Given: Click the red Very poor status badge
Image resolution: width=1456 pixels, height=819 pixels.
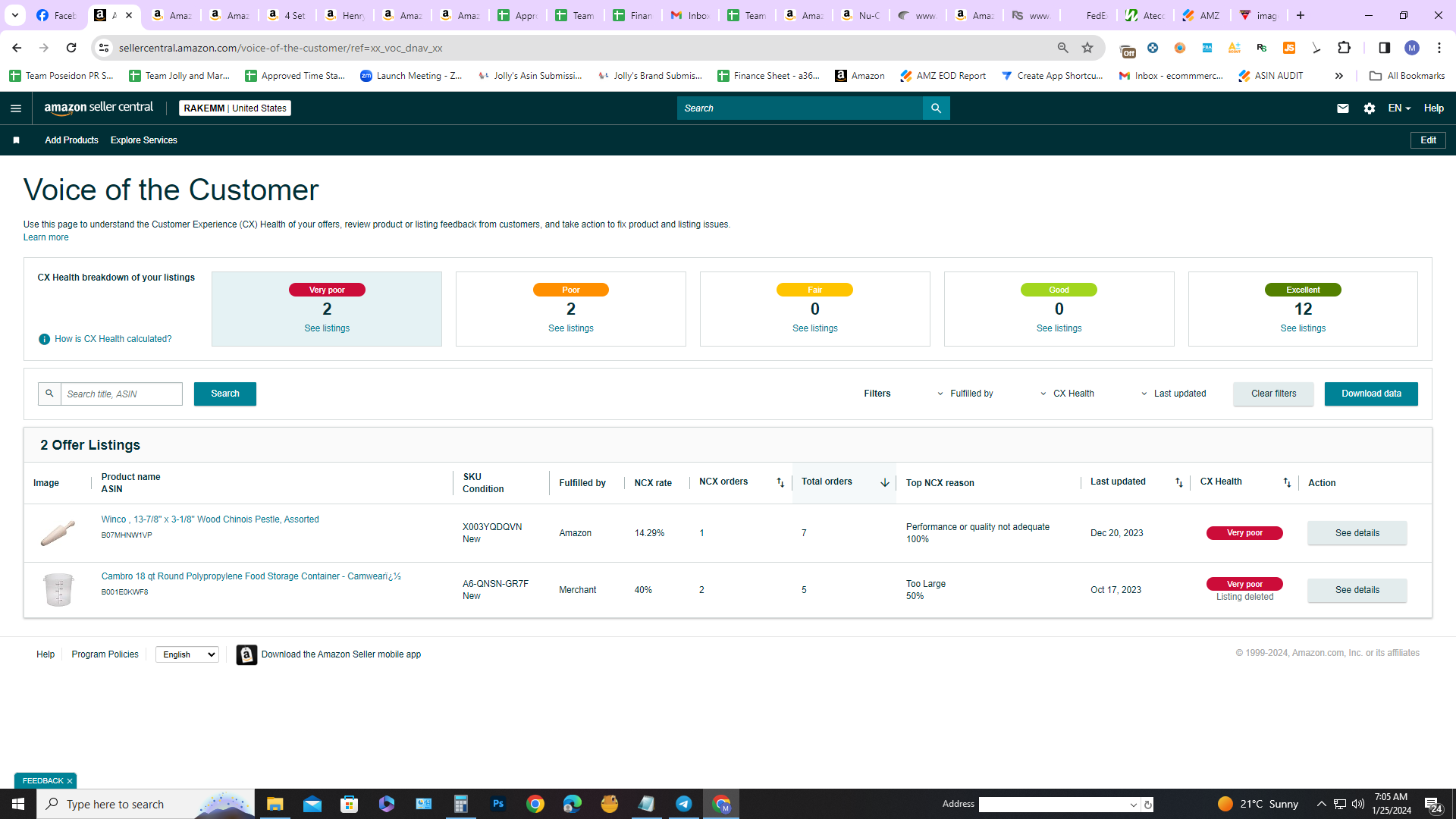Looking at the screenshot, I should (x=327, y=290).
